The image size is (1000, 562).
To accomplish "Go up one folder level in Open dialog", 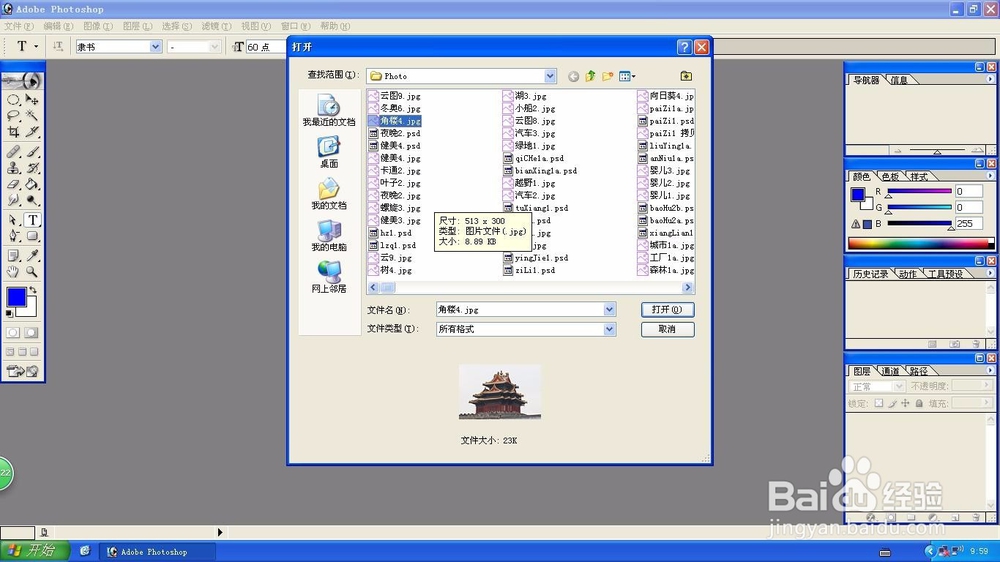I will pyautogui.click(x=591, y=76).
